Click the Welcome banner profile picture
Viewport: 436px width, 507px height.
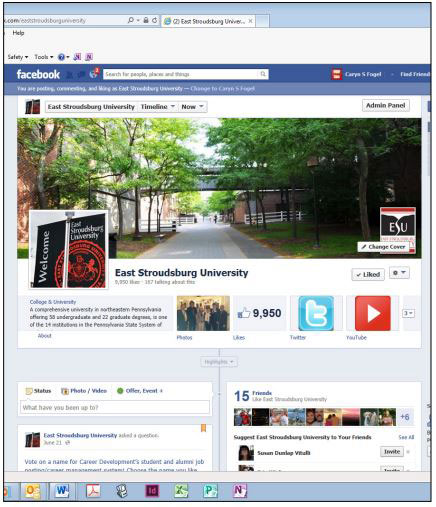point(69,250)
